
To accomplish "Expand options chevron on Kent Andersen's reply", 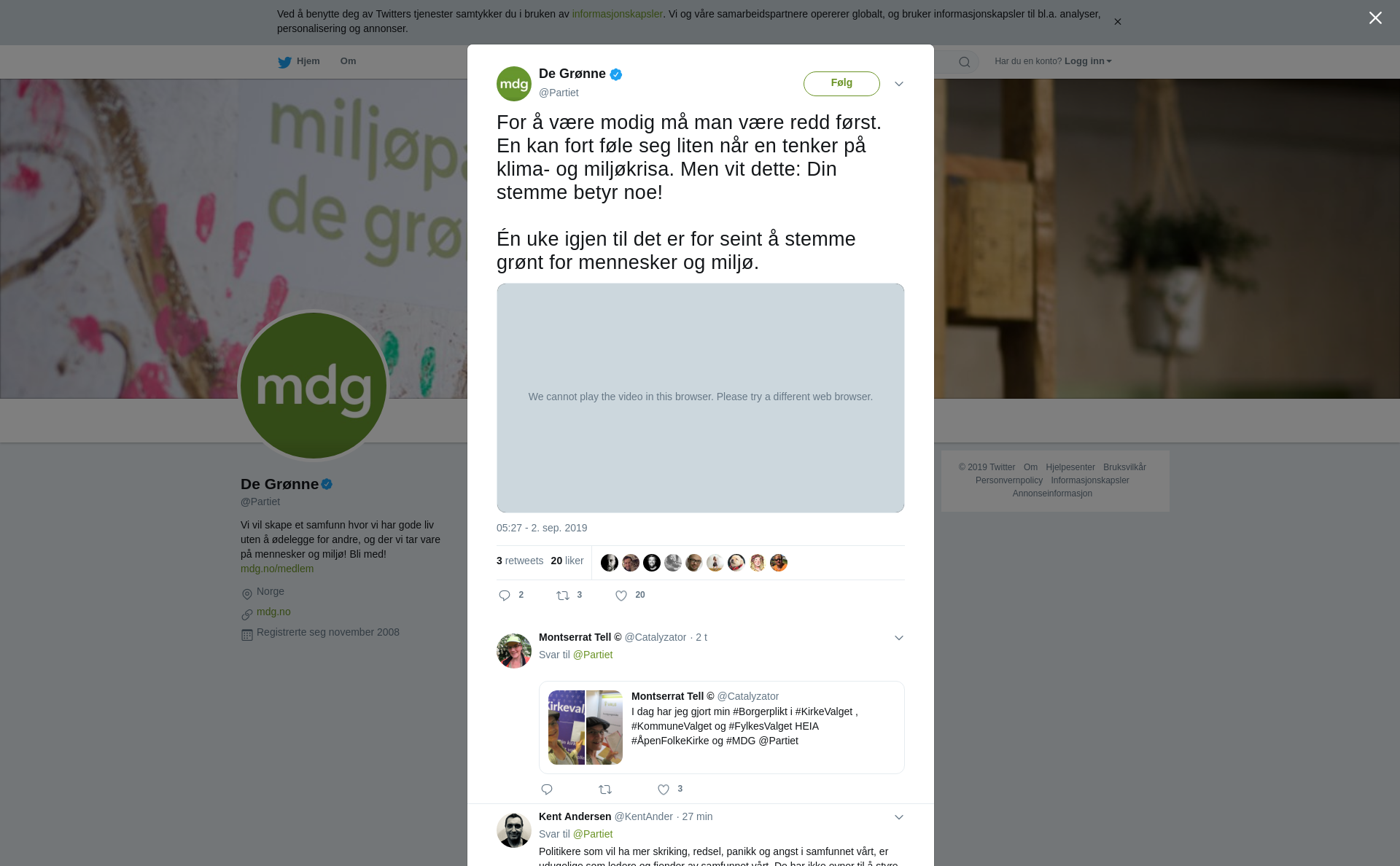I will coord(899,817).
